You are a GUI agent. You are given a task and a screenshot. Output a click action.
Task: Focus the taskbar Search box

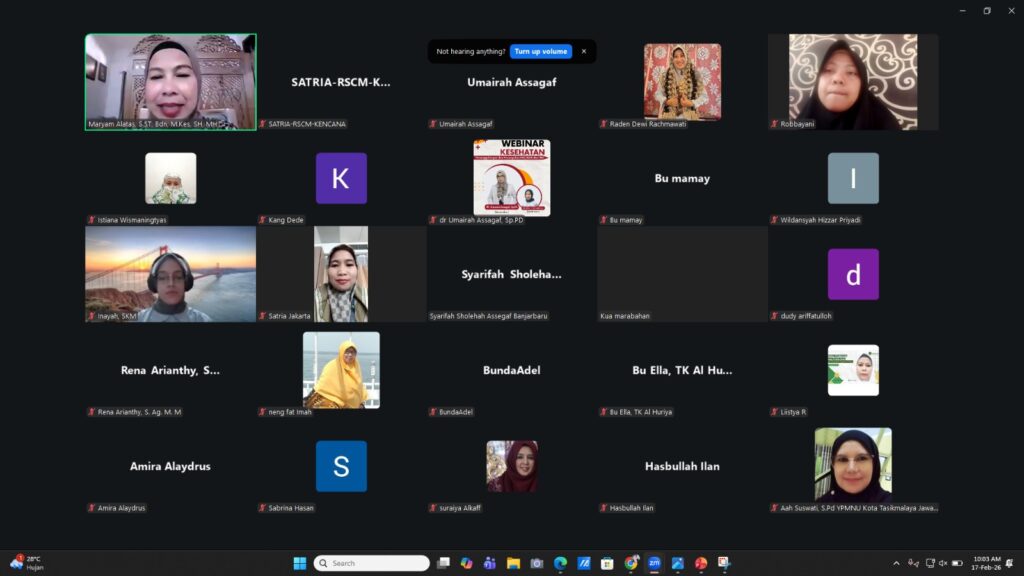coord(372,563)
